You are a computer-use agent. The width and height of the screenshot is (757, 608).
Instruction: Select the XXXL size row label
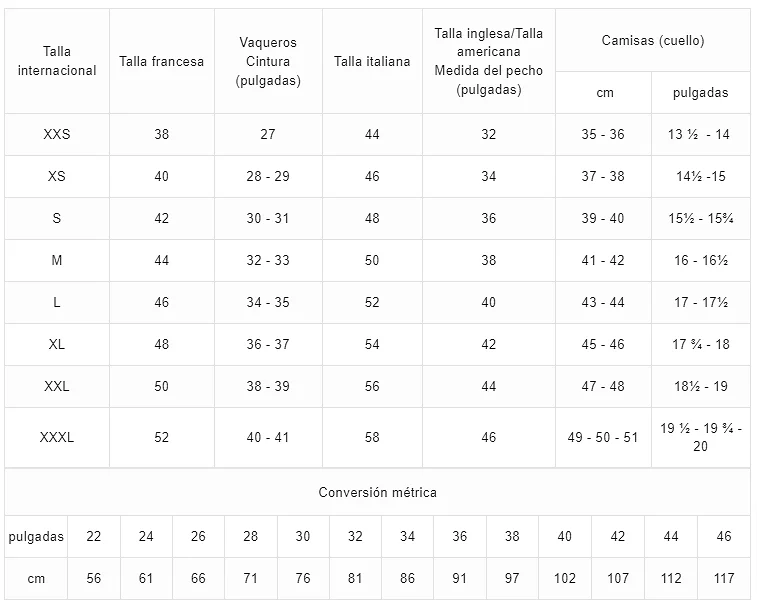pos(57,438)
